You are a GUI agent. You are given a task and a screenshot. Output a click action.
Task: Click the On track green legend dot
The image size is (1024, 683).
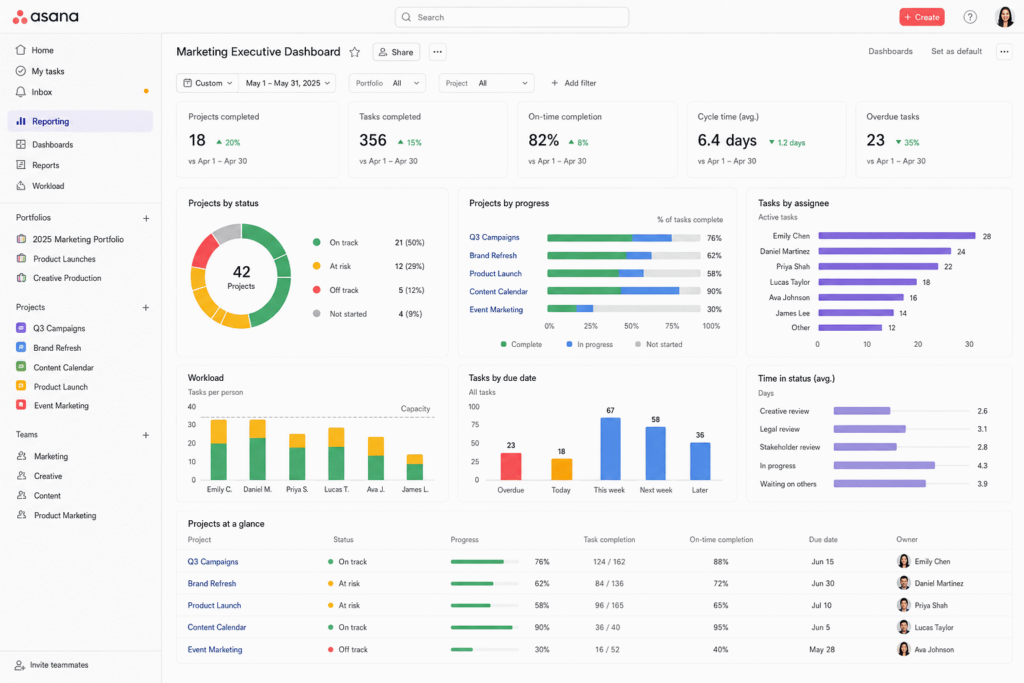[317, 242]
